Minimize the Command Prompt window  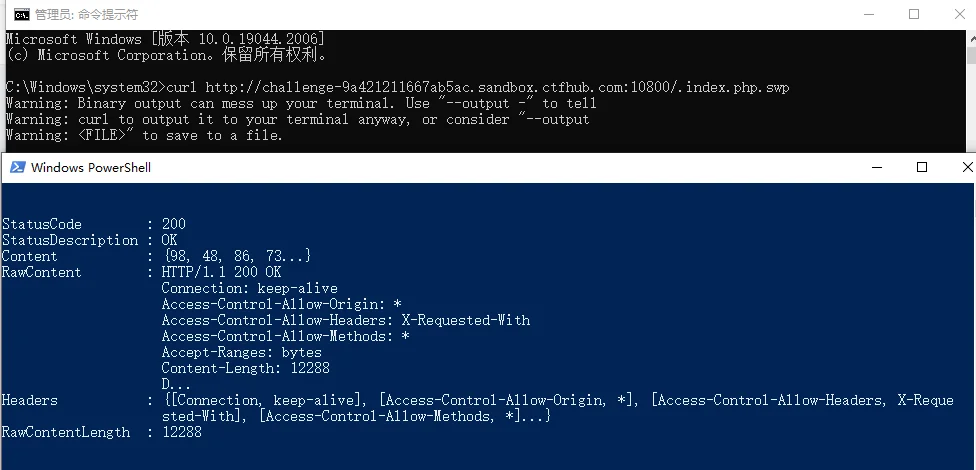[866, 14]
